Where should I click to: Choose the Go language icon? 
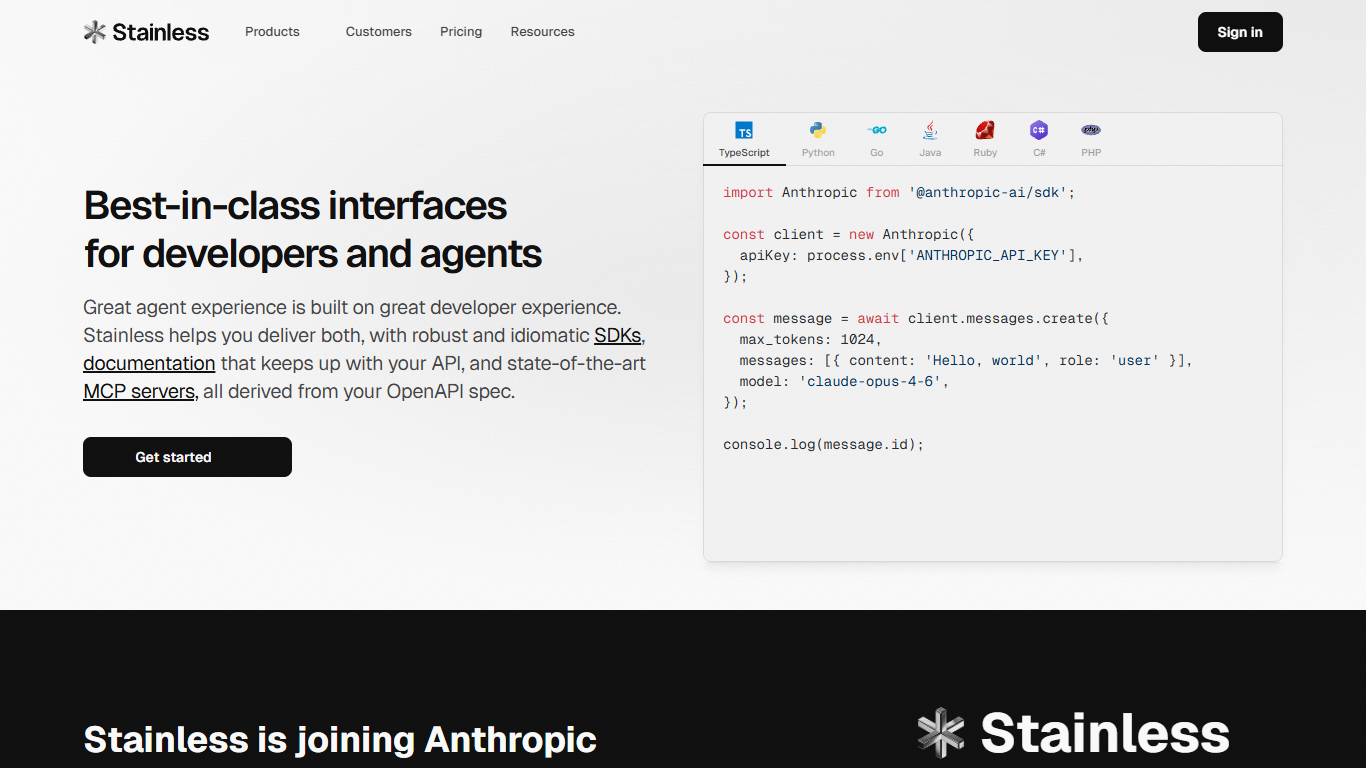(877, 130)
